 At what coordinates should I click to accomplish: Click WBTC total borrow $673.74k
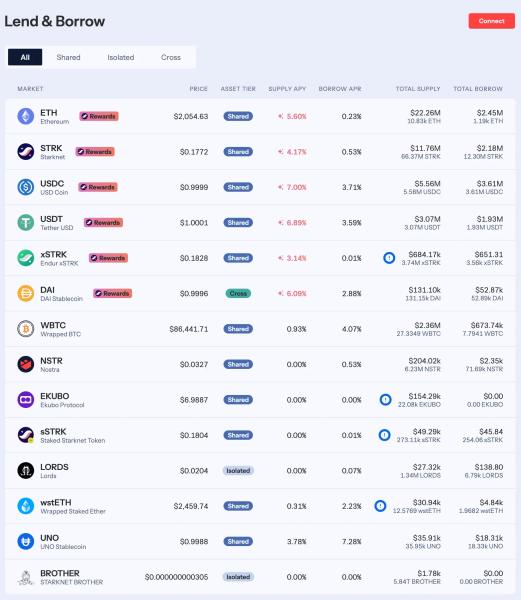(487, 325)
